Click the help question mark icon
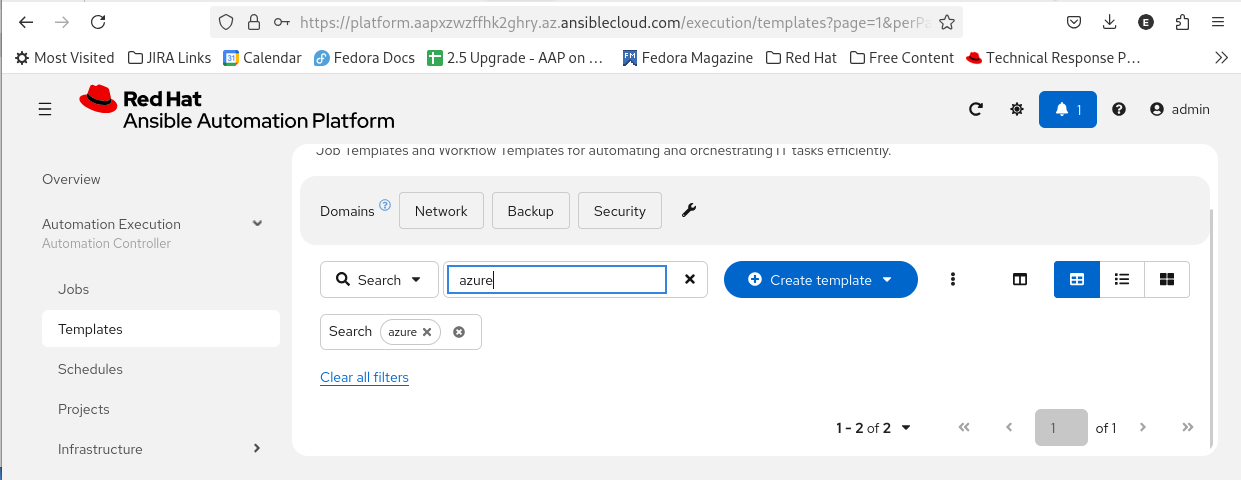The height and width of the screenshot is (480, 1241). (x=1119, y=110)
